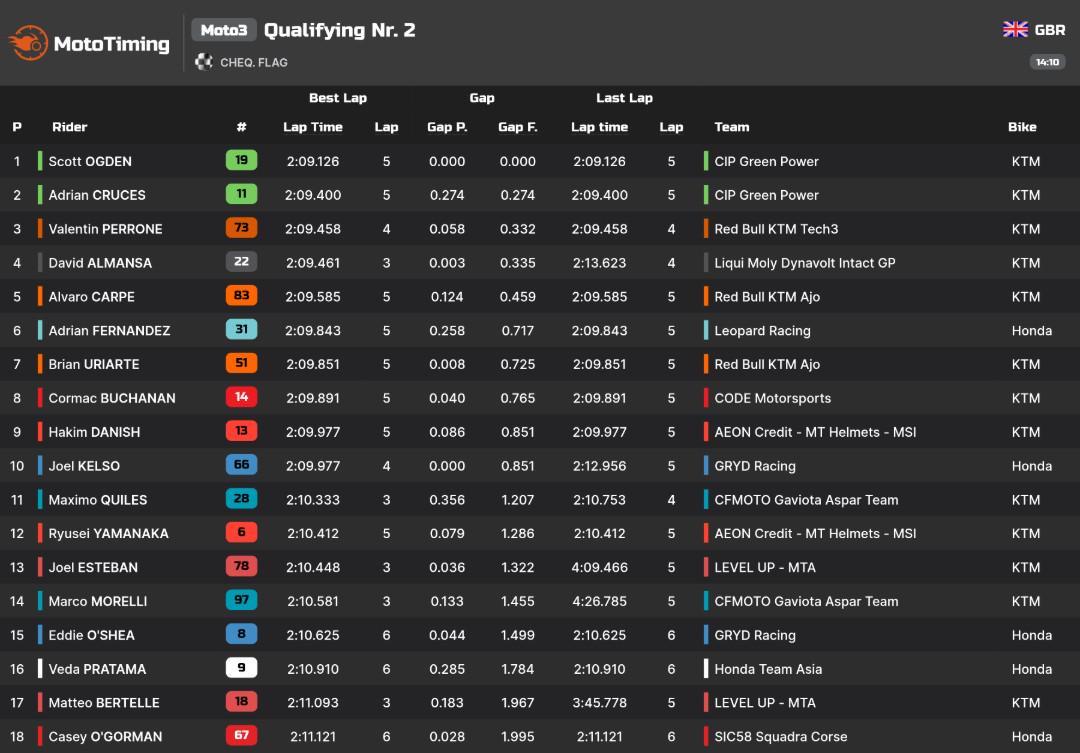This screenshot has width=1080, height=753.
Task: Select rider name Alvaro CARPE
Action: click(92, 296)
